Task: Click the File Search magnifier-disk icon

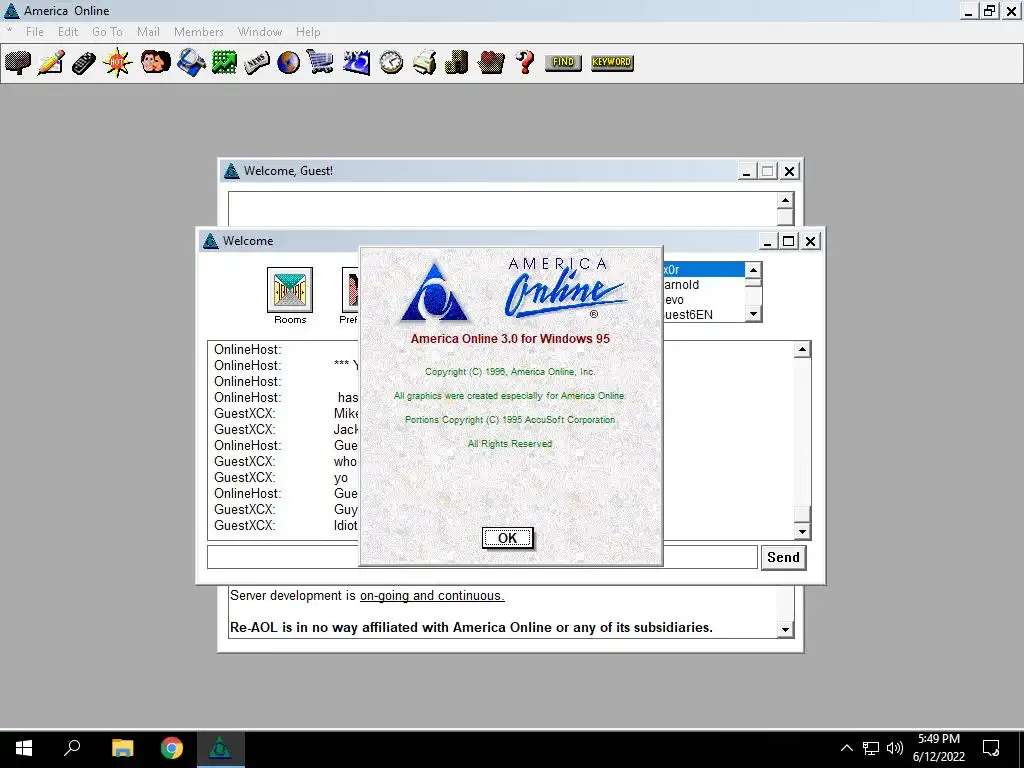Action: pyautogui.click(x=191, y=63)
